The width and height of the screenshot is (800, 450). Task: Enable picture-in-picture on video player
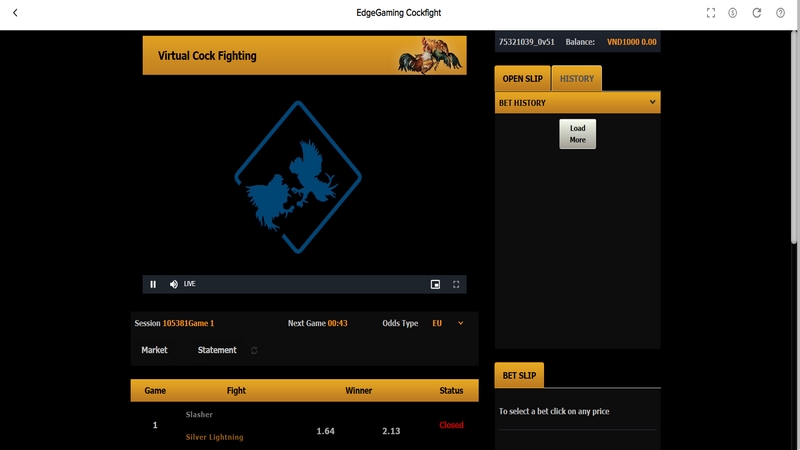pyautogui.click(x=435, y=284)
